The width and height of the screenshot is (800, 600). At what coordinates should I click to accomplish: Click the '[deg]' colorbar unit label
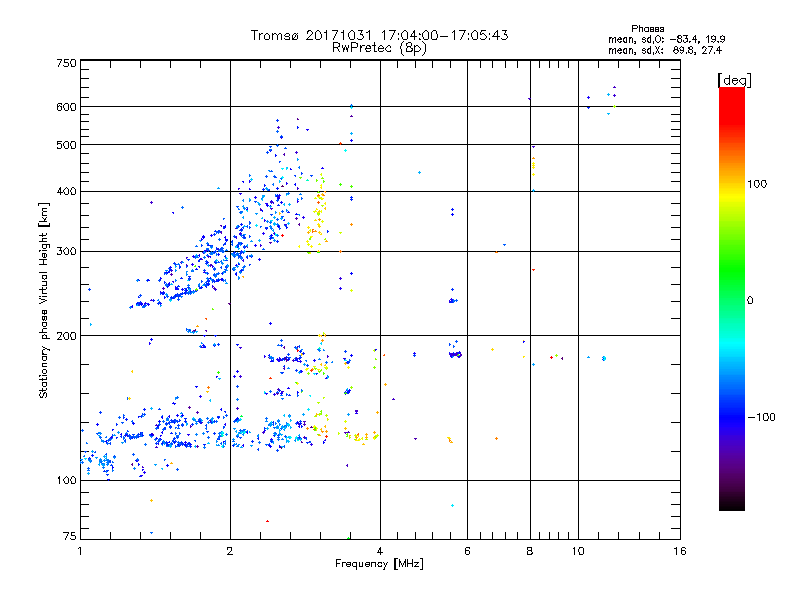point(734,80)
